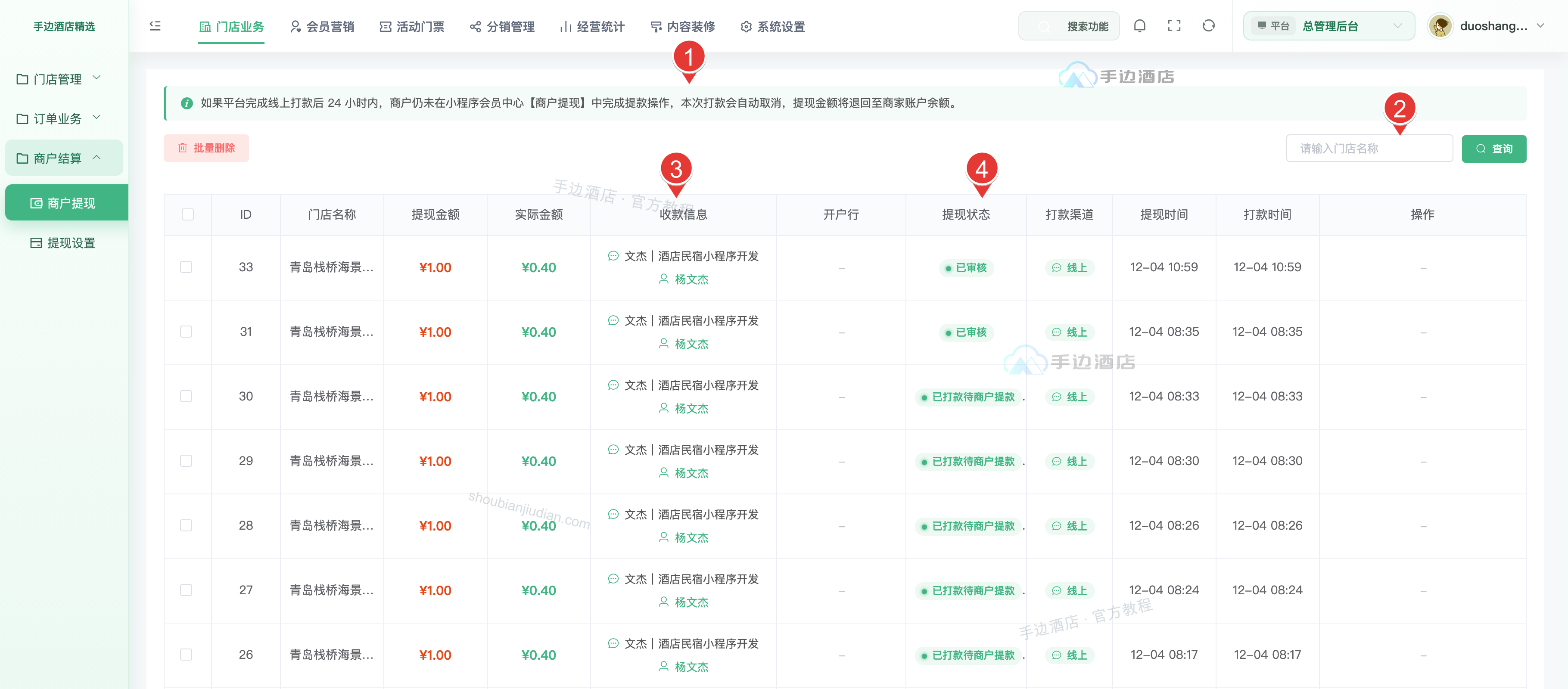This screenshot has height=689, width=1568.
Task: Click the 批量删除 button
Action: coord(206,148)
